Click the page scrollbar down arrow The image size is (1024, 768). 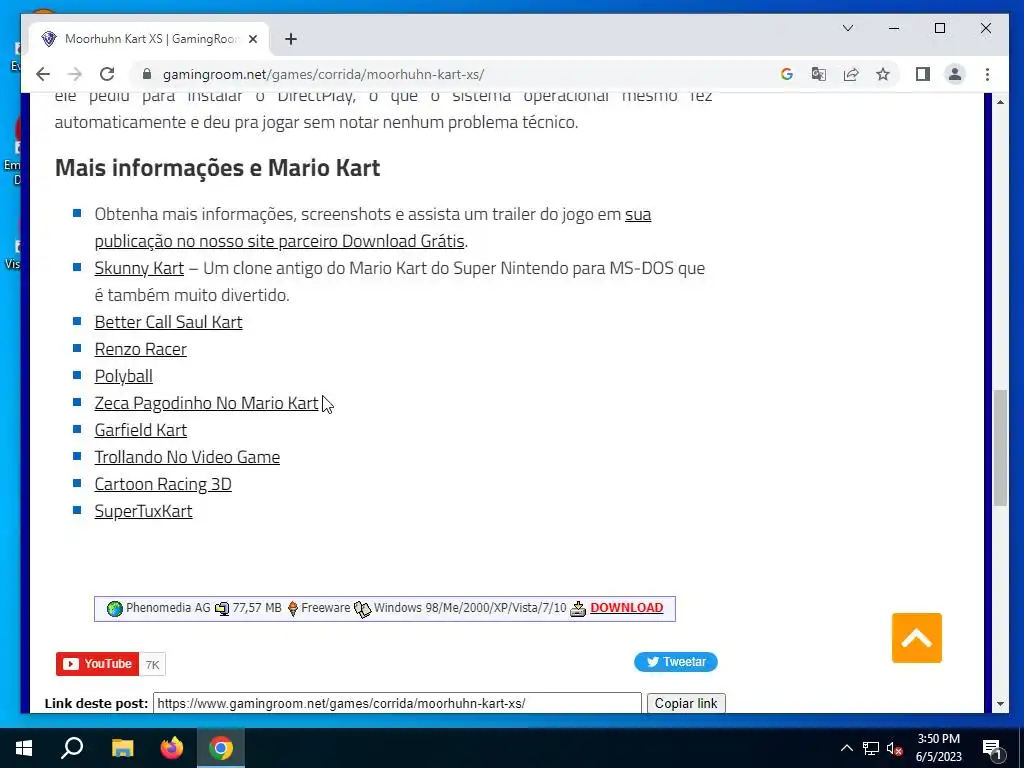pyautogui.click(x=1000, y=705)
